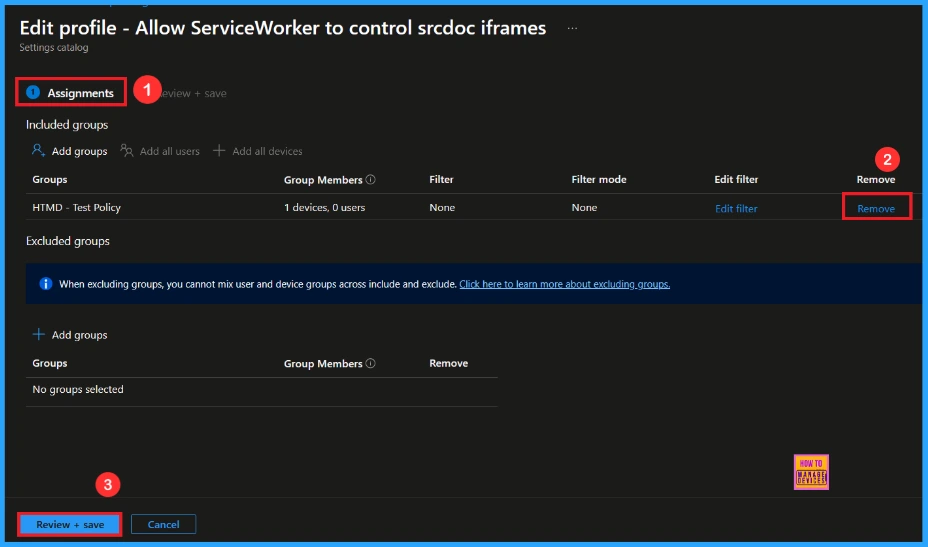928x547 pixels.
Task: Click Add groups under Included groups
Action: 69,151
